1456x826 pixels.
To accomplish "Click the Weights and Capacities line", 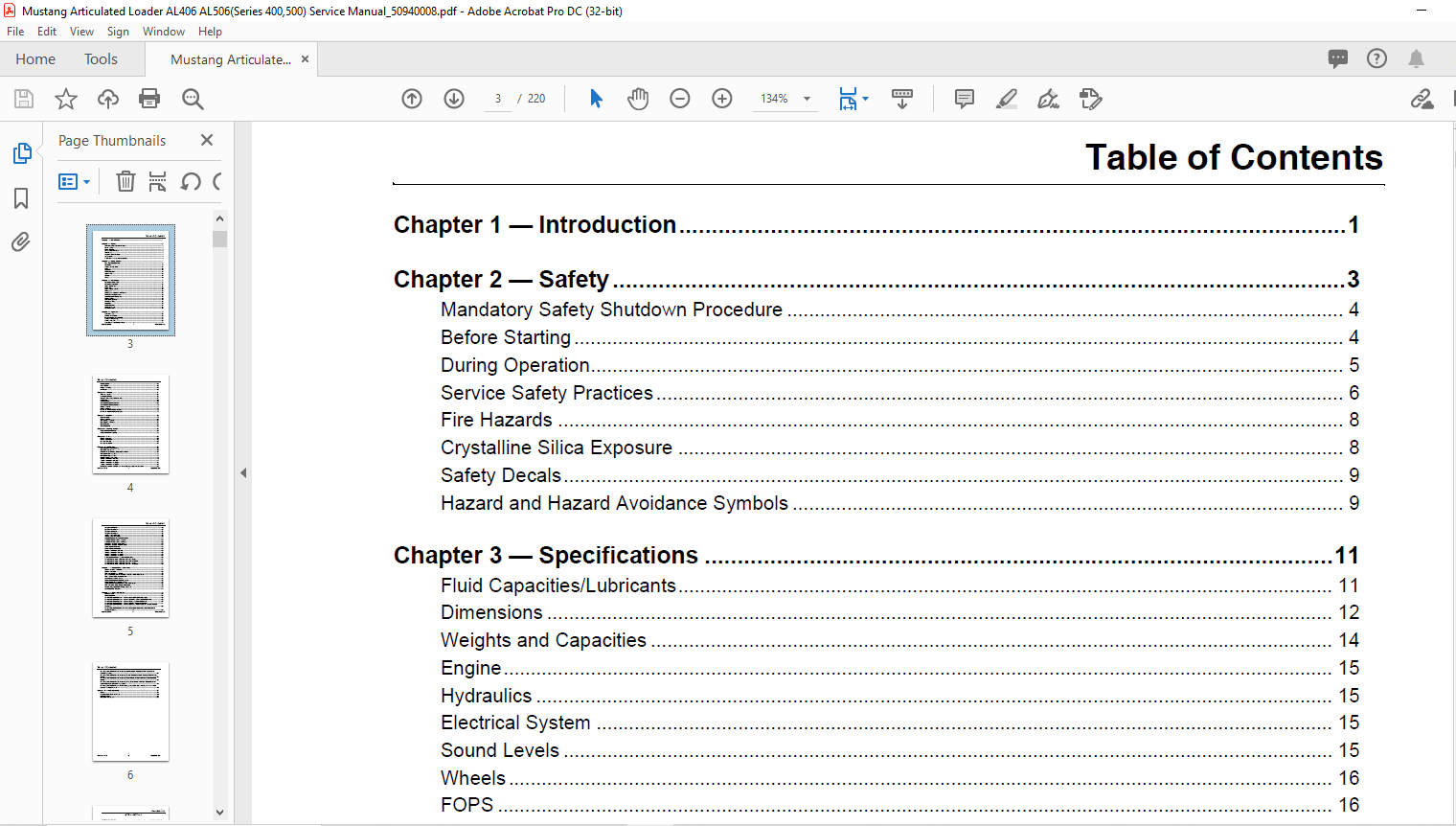I will (x=899, y=640).
